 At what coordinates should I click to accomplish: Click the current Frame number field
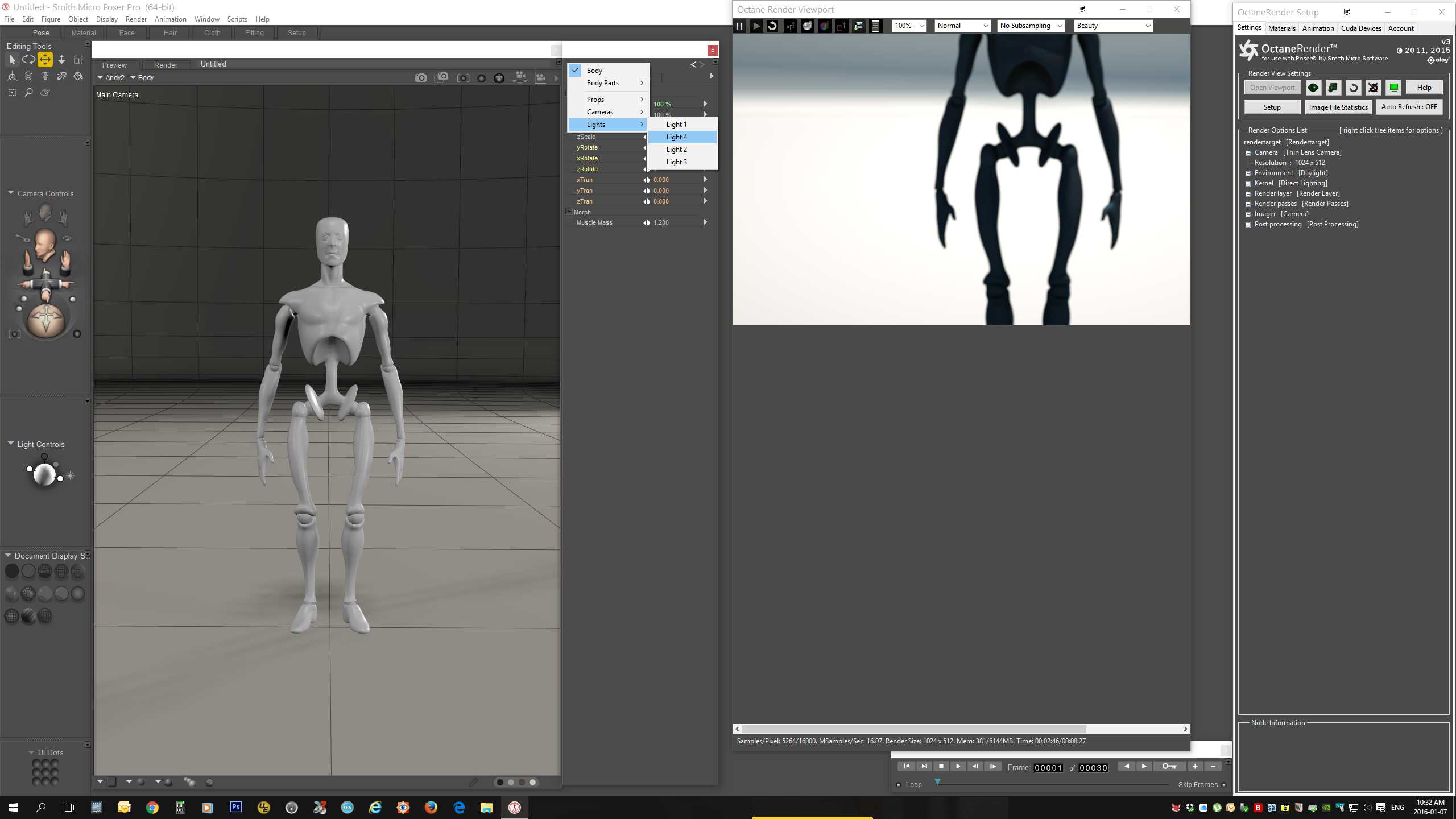pos(1048,767)
